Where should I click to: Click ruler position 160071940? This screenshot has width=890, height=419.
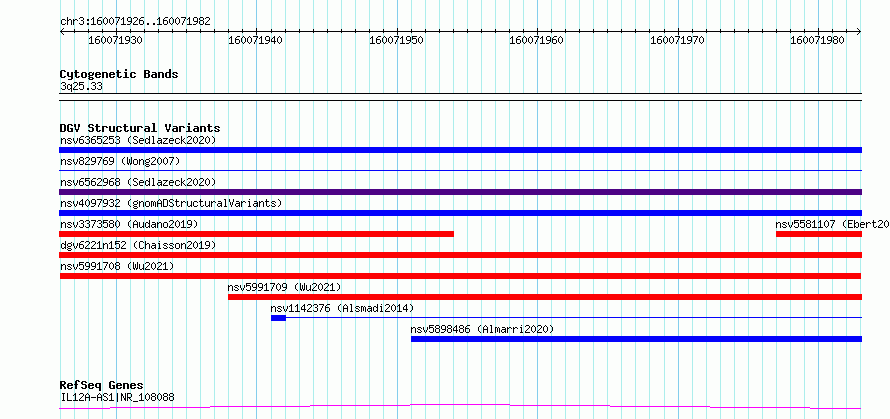[256, 40]
